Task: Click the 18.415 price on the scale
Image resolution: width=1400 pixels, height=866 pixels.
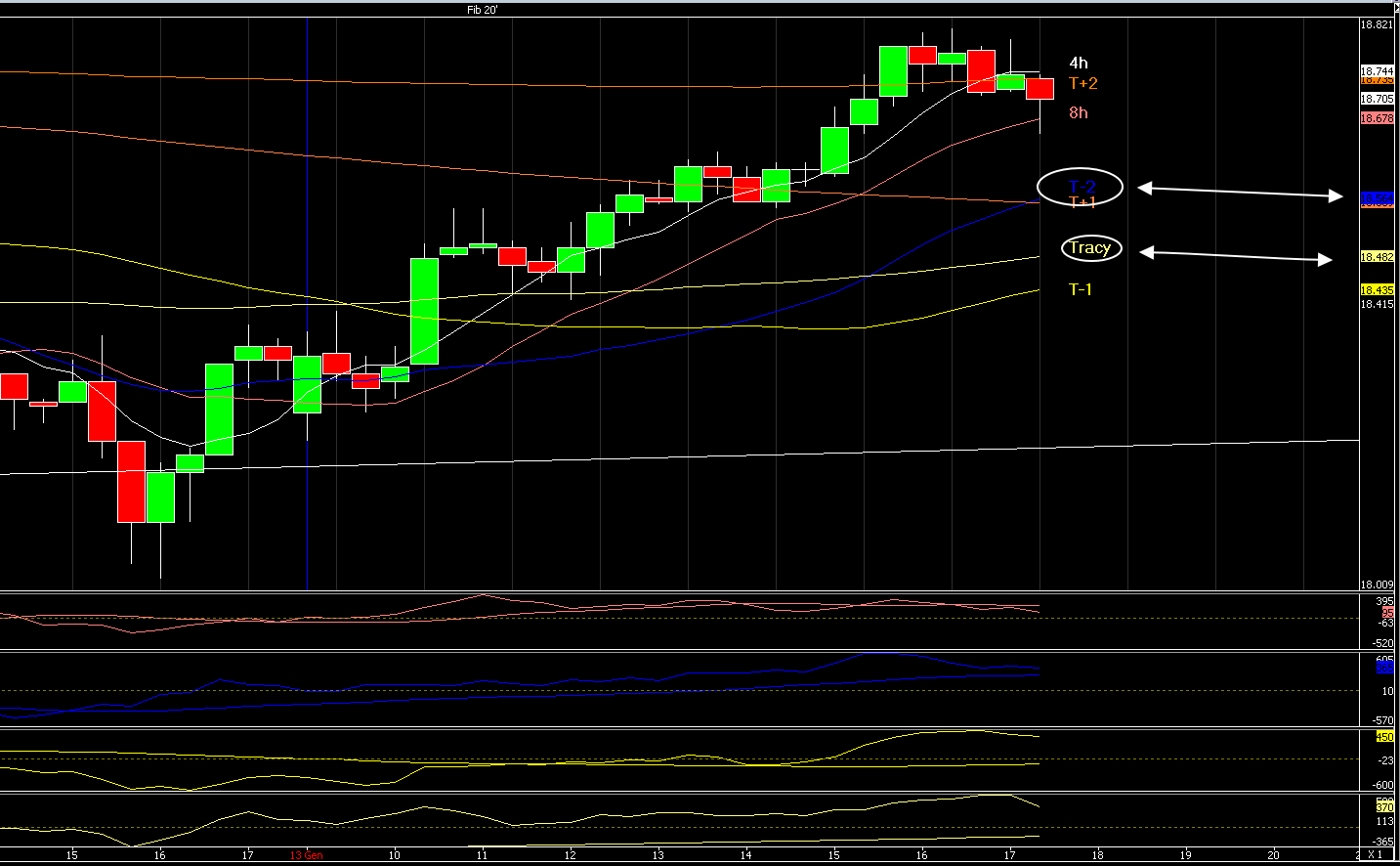Action: [x=1378, y=304]
